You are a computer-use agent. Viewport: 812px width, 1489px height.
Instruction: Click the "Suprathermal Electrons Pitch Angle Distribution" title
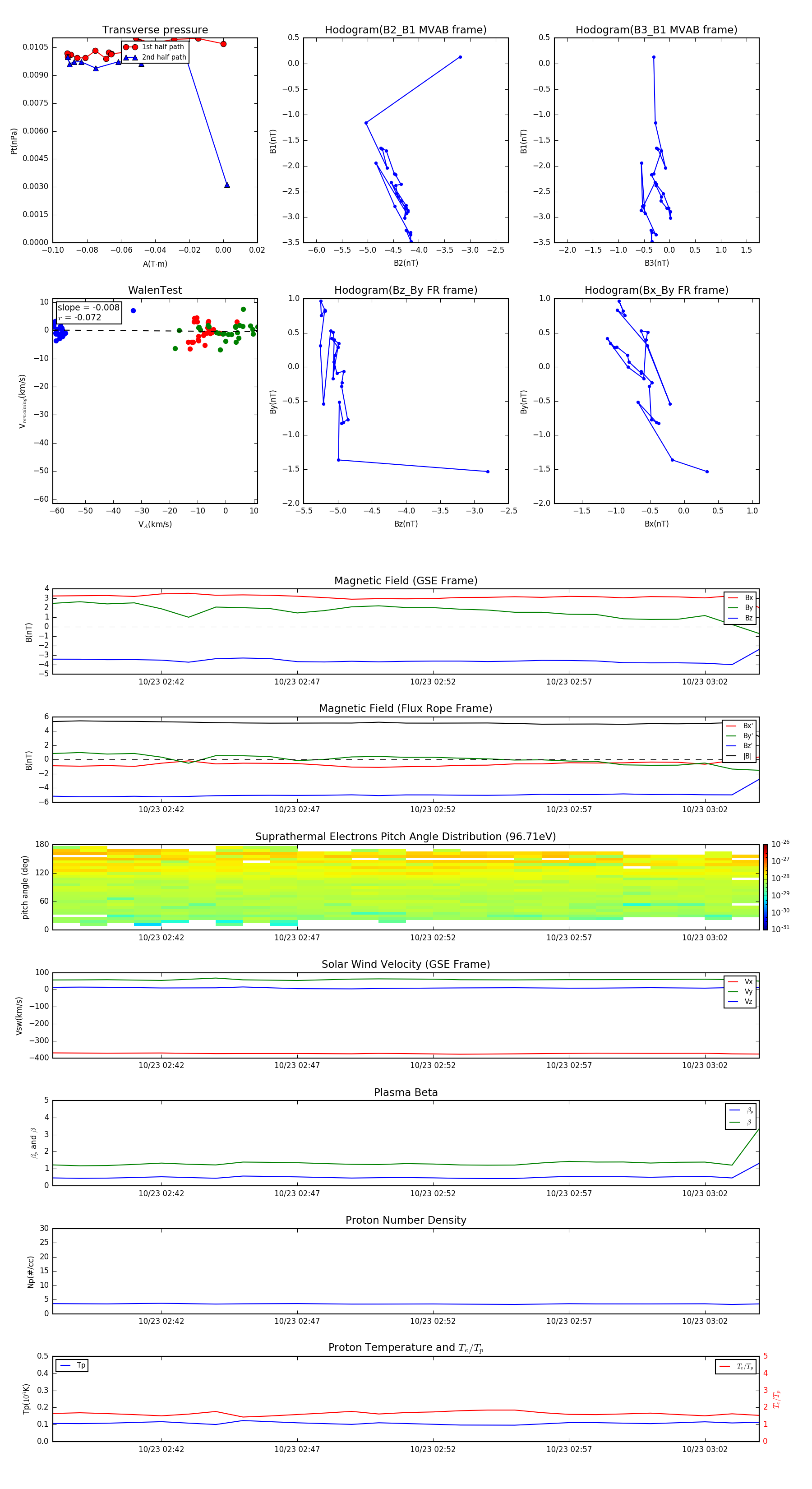click(x=406, y=837)
